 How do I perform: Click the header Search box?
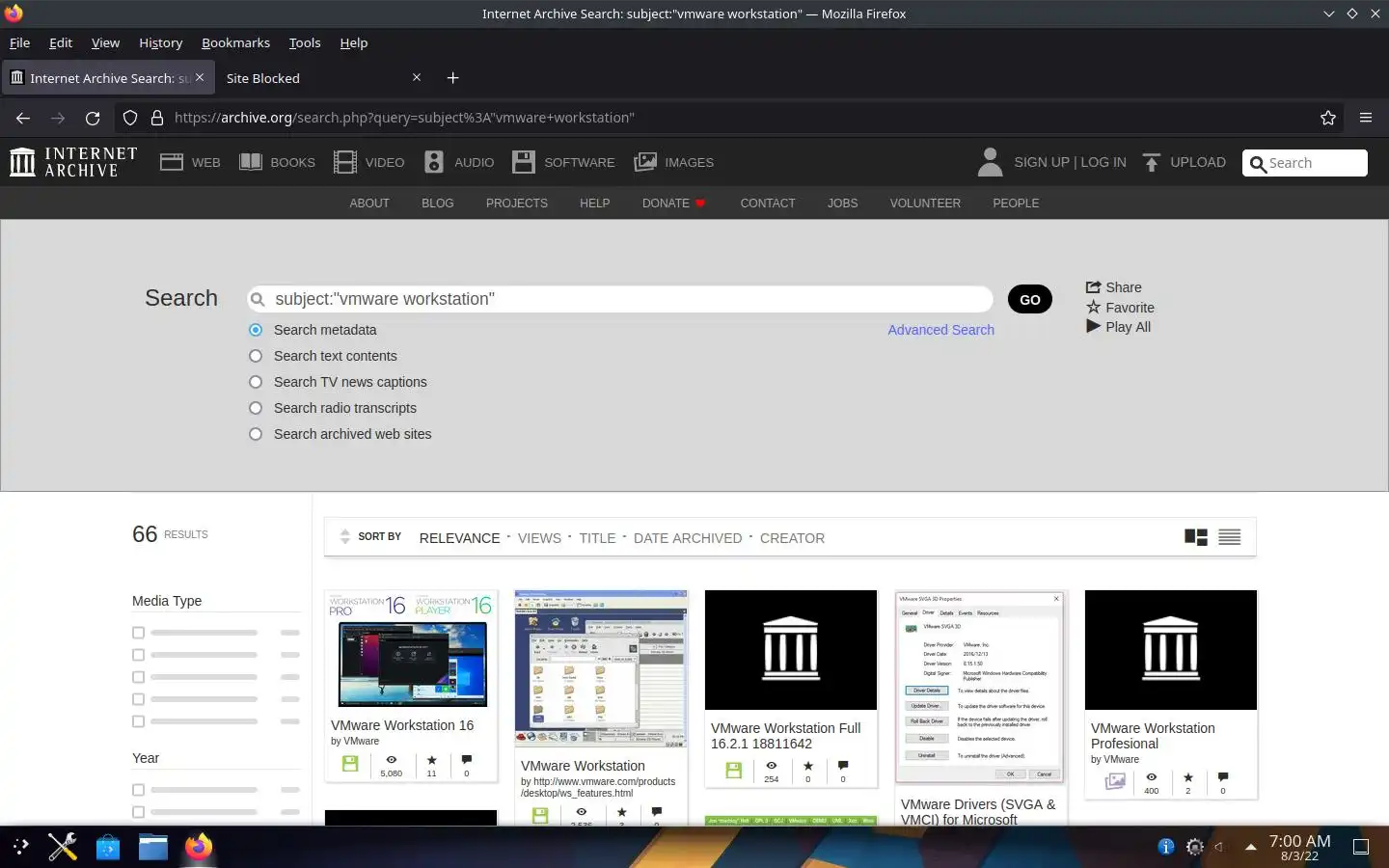pyautogui.click(x=1305, y=163)
